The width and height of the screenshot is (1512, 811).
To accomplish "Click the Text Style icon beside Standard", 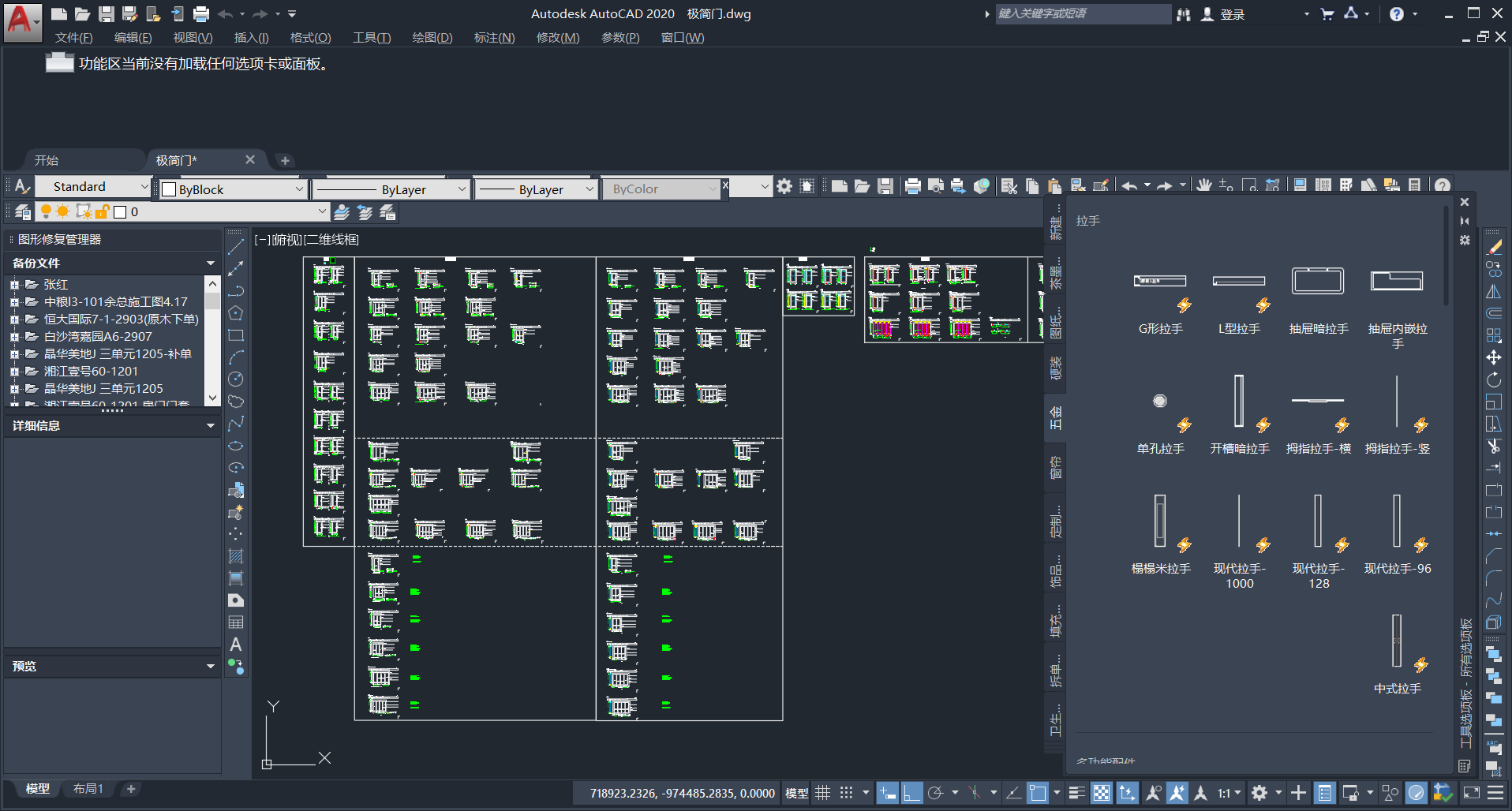I will pos(22,186).
